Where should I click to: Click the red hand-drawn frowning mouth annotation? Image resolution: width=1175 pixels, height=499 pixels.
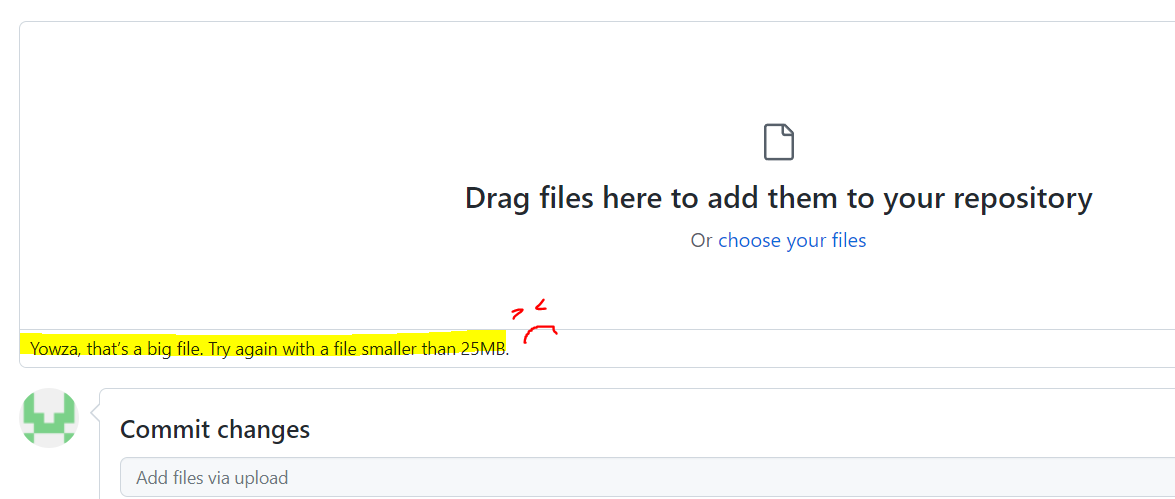(x=540, y=334)
